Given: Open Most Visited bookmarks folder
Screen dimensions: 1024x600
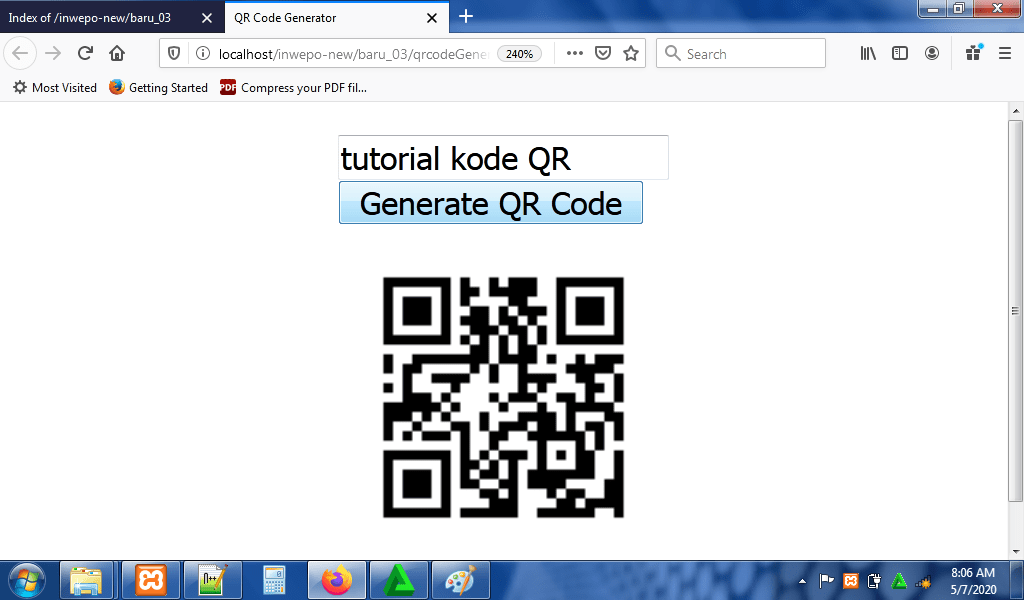Looking at the screenshot, I should point(55,87).
